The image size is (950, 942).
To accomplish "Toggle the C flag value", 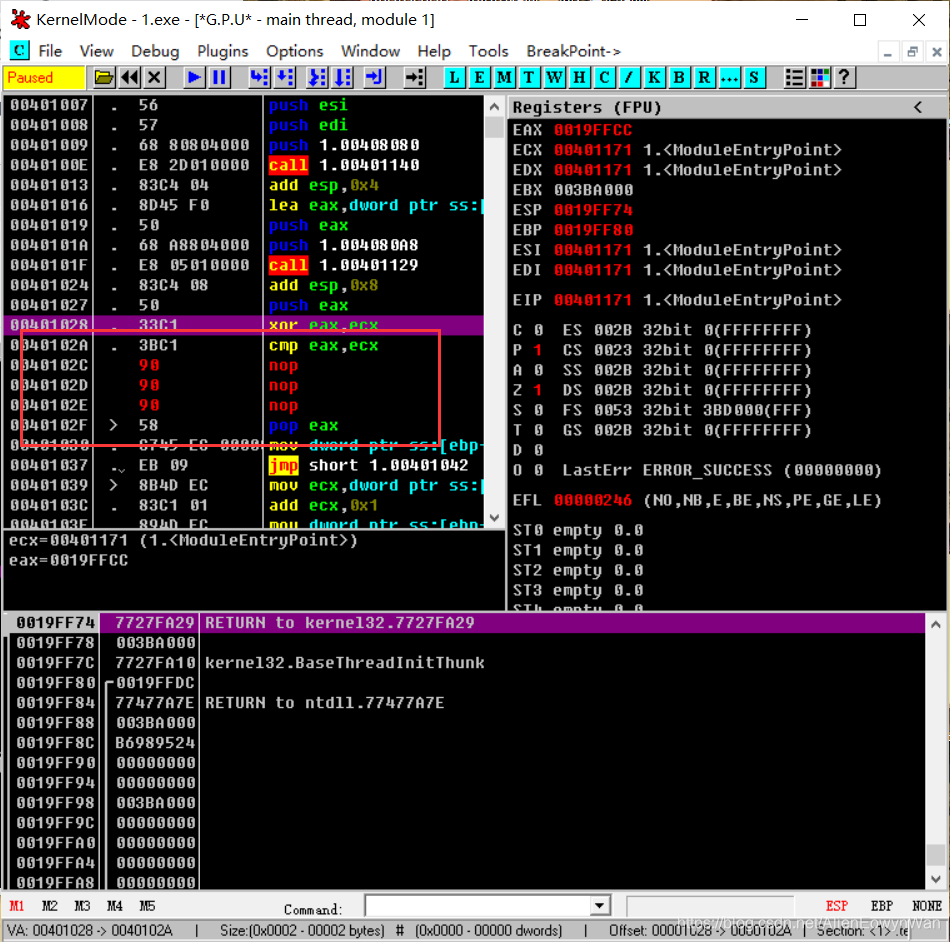I will click(x=538, y=331).
